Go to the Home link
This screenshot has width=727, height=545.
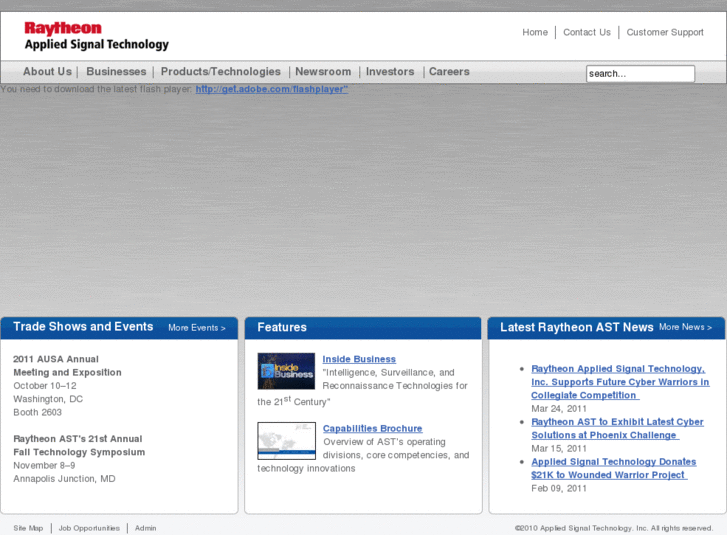click(535, 32)
